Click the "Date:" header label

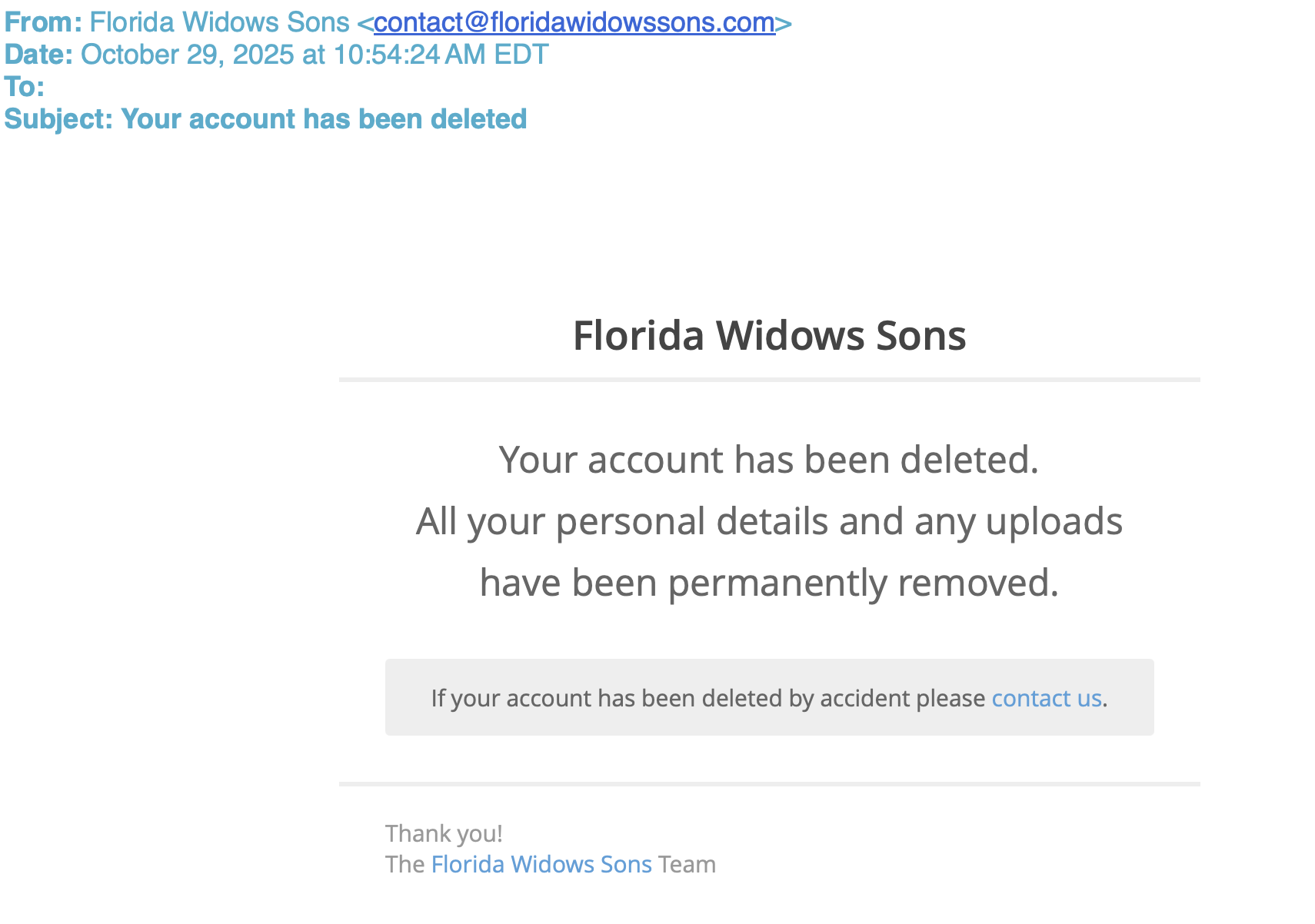[x=38, y=55]
